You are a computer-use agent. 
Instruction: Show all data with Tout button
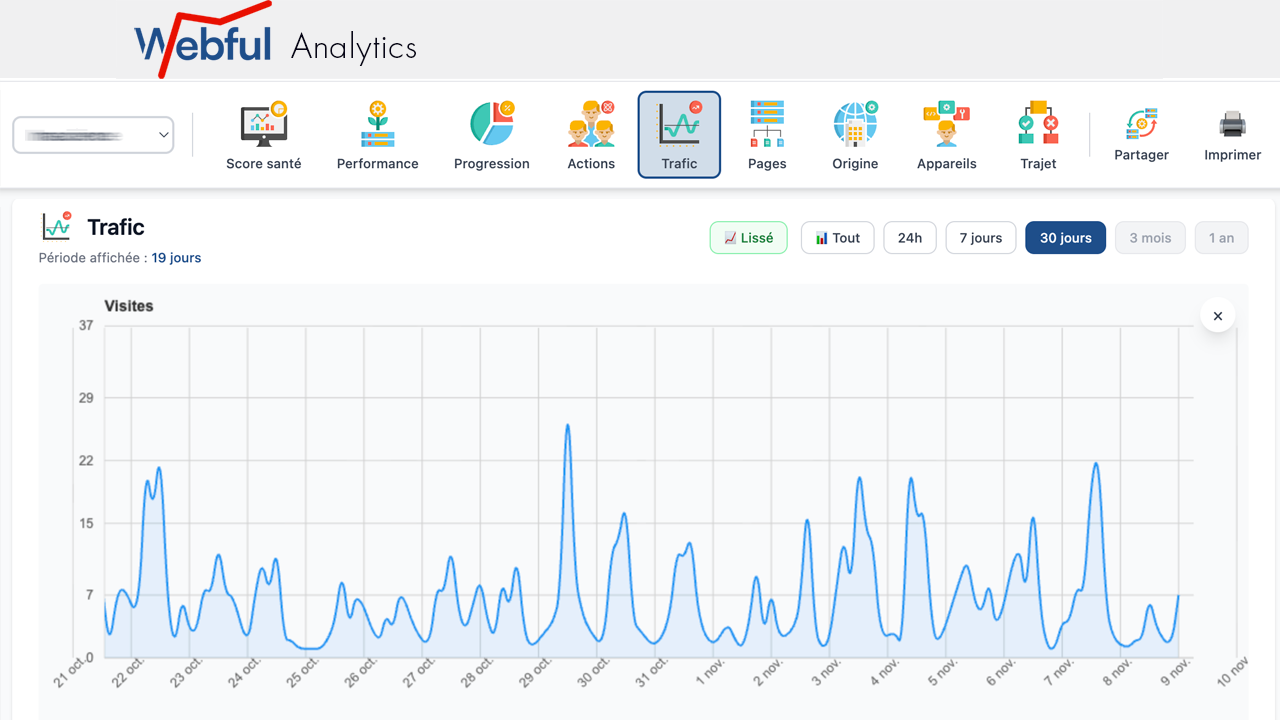(838, 238)
